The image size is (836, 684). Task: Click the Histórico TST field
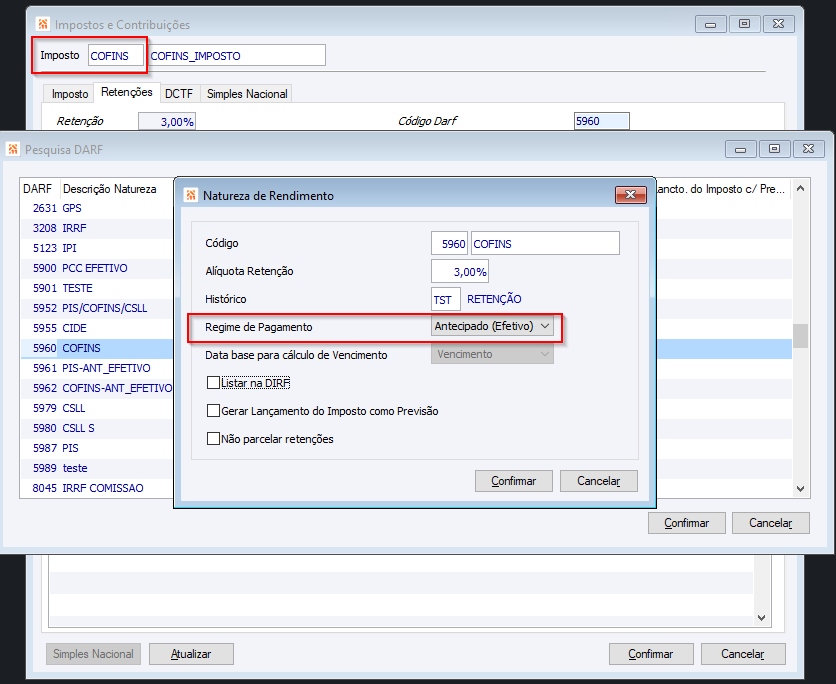(445, 300)
